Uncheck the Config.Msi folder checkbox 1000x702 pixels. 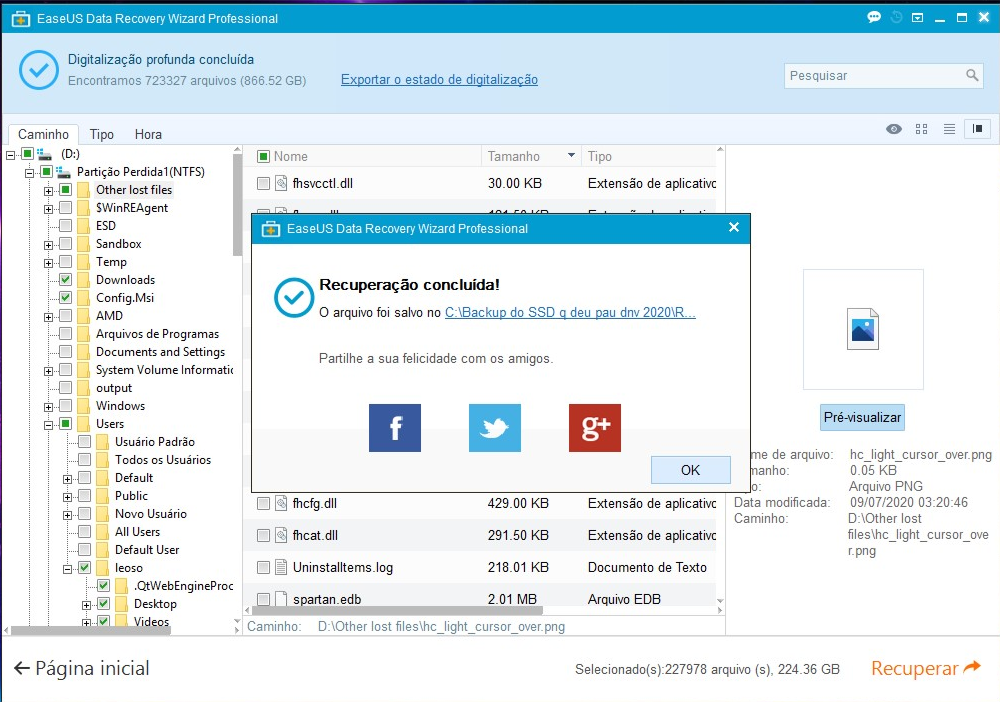tap(65, 297)
